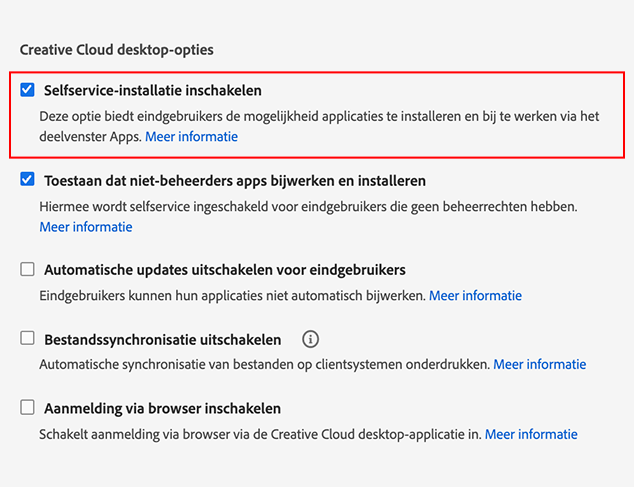Enable Automatische updates uitschakelen checkbox
634x487 pixels.
(27, 270)
